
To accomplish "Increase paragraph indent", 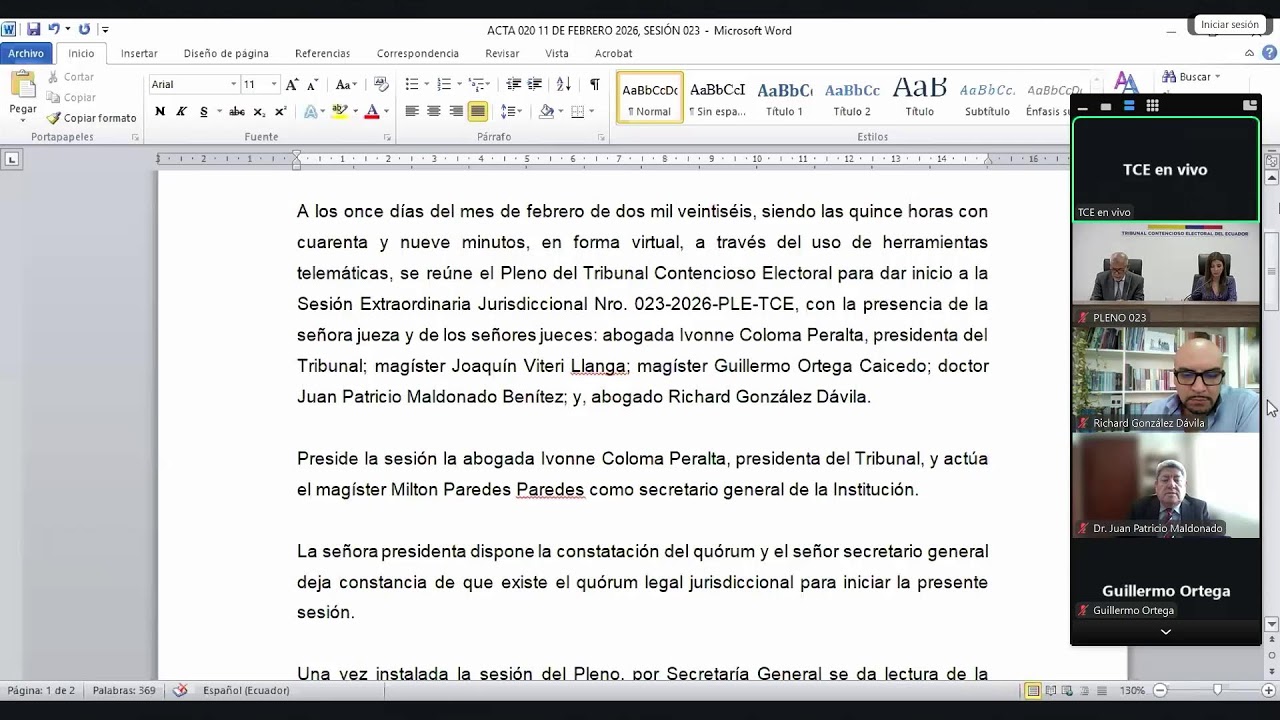I will click(535, 85).
